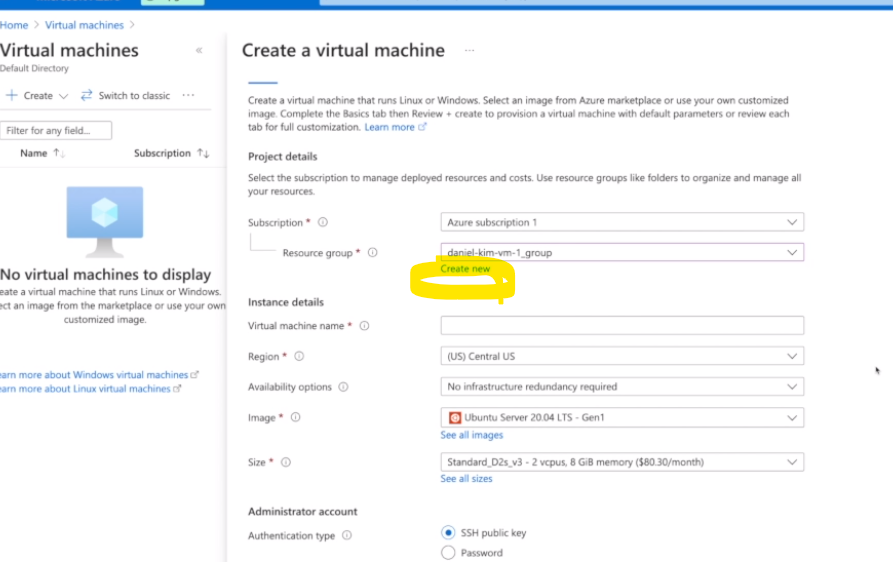Focus the Filter for any field box
893x562 pixels.
pyautogui.click(x=56, y=130)
